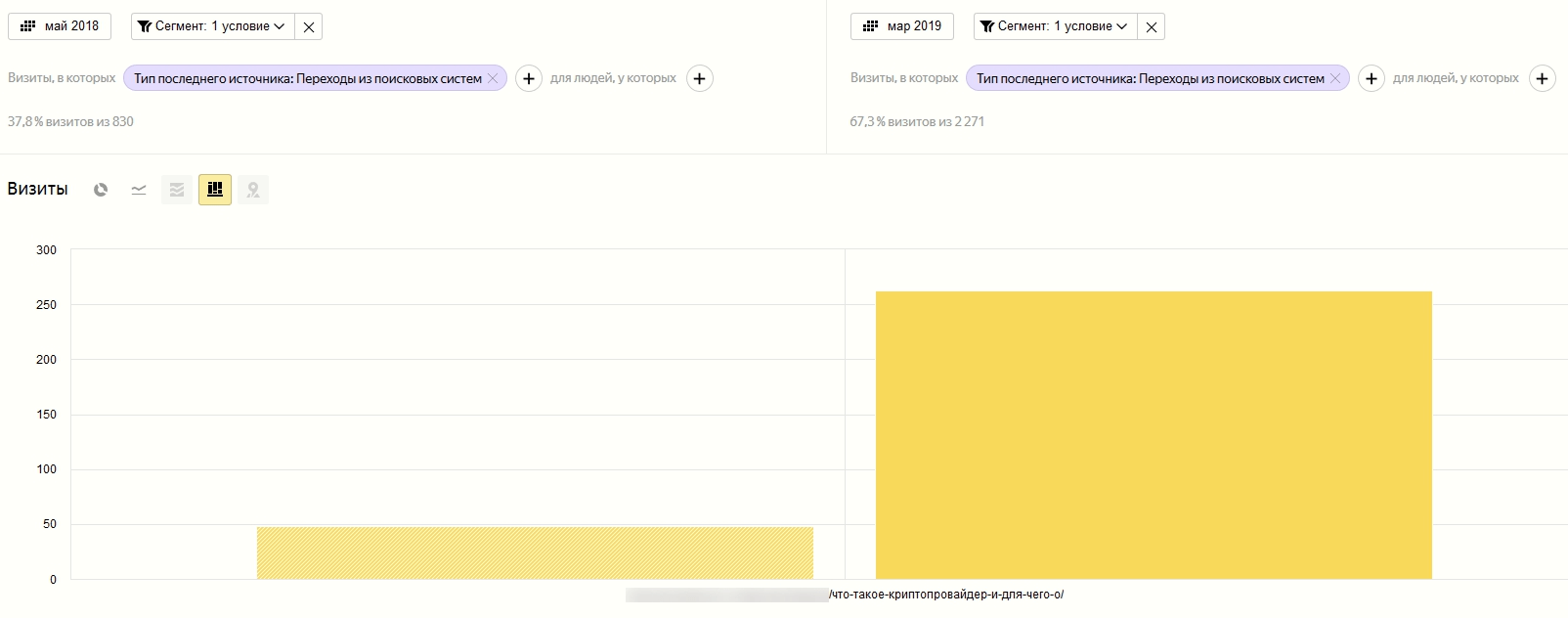Viewport: 1568px width, 618px height.
Task: Remove left search-traffic filter chip
Action: 493,78
